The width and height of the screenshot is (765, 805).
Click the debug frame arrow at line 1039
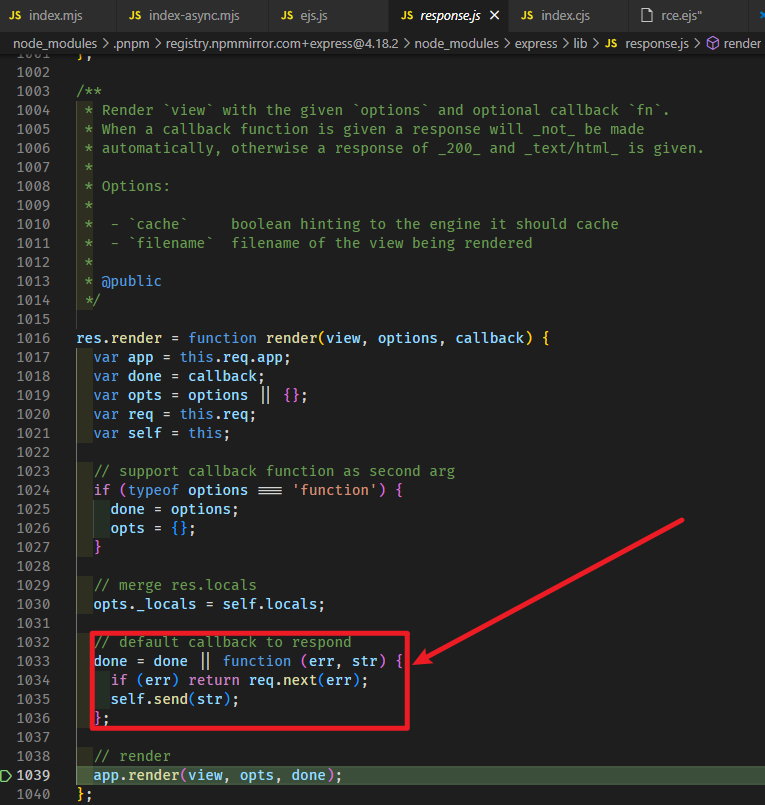pyautogui.click(x=8, y=776)
